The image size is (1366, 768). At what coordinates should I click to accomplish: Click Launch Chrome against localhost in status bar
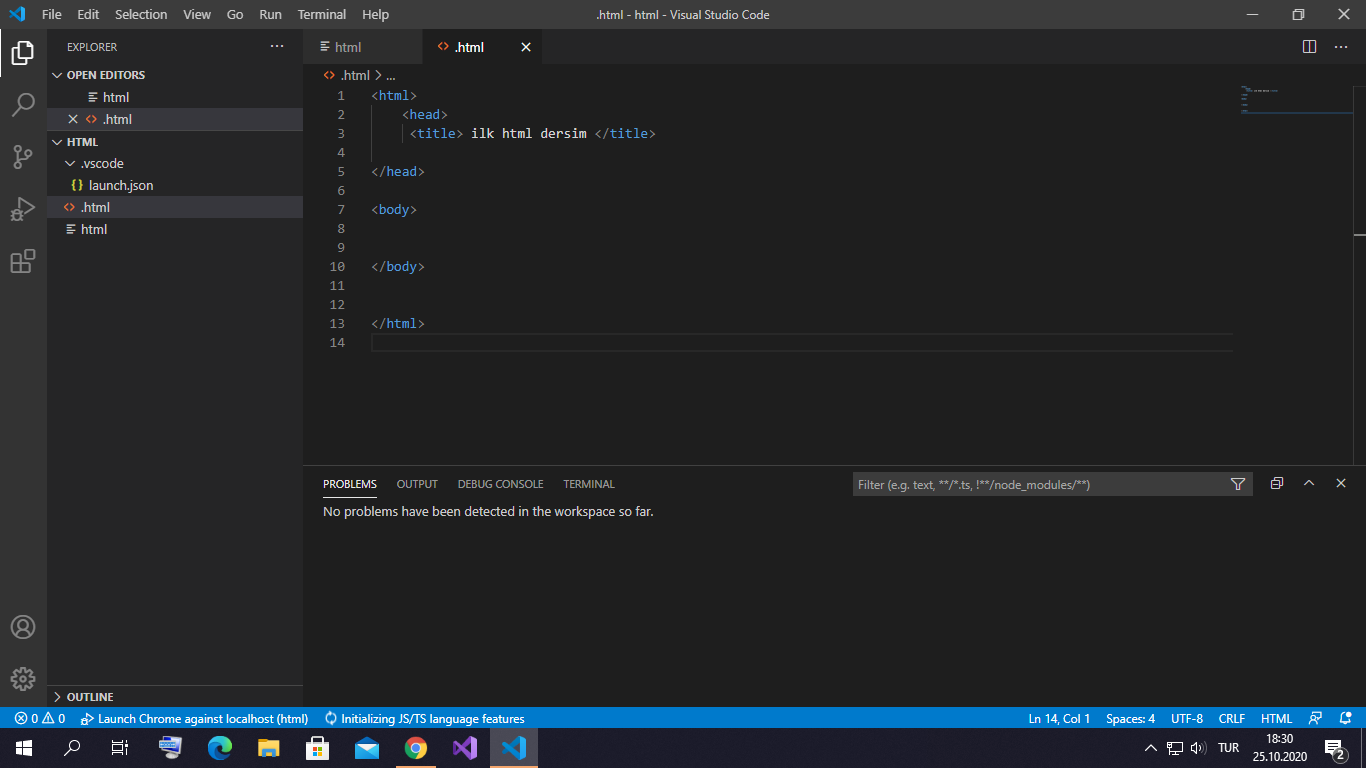195,718
